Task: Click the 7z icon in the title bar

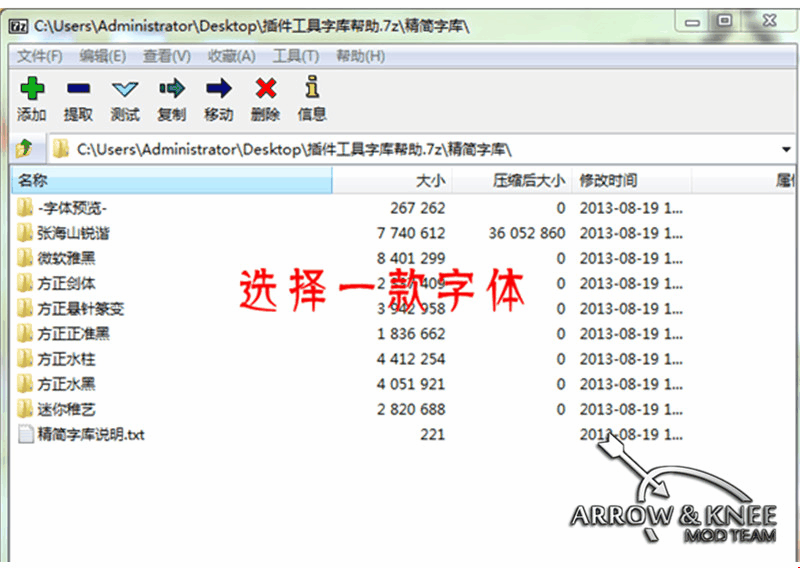Action: [x=19, y=26]
